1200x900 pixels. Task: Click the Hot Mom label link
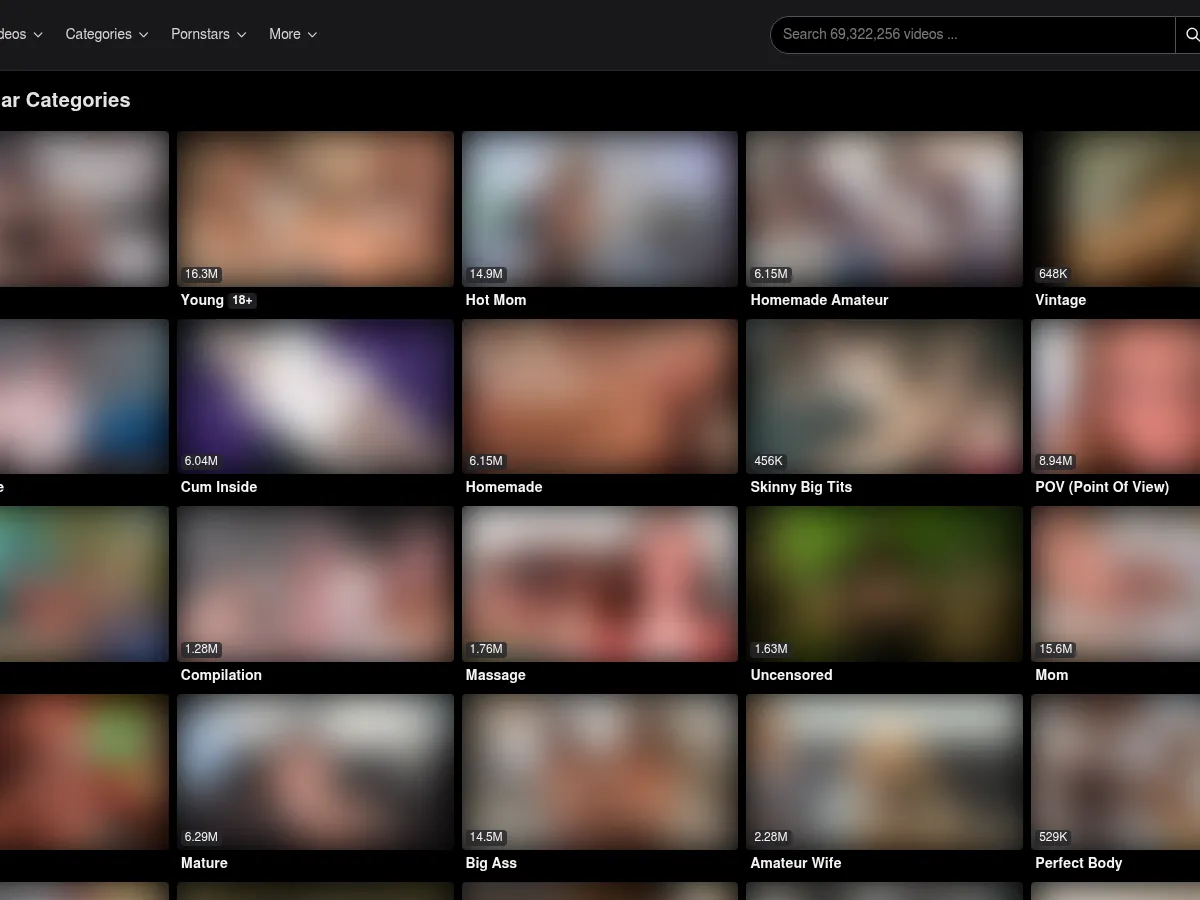[495, 300]
